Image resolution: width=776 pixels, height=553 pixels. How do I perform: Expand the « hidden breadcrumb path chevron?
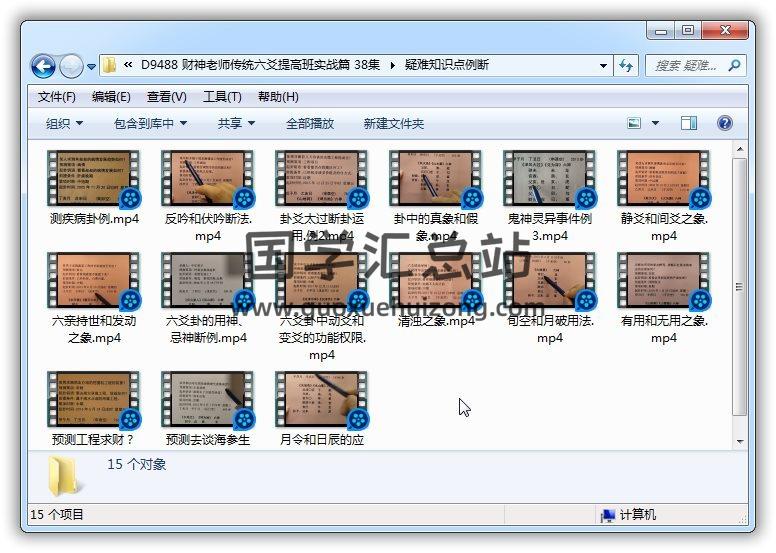pos(128,65)
